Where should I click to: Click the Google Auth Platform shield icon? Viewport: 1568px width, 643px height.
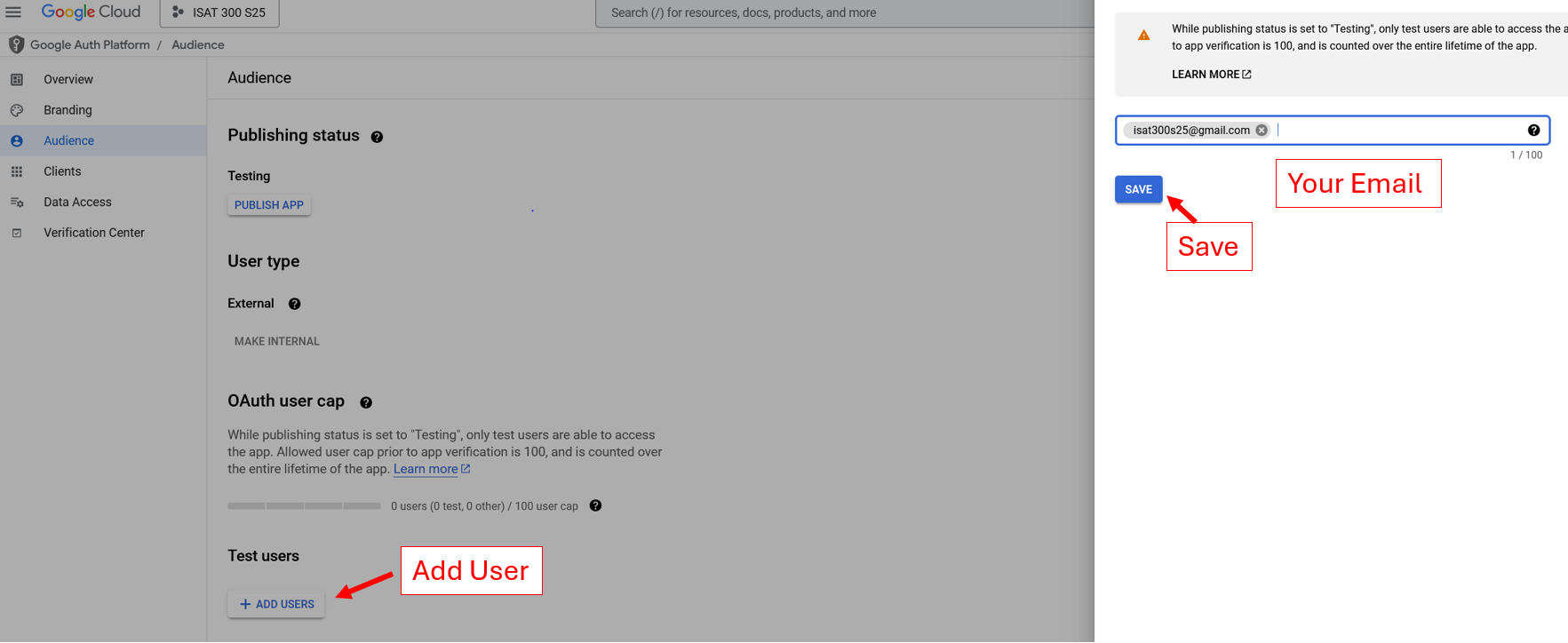[16, 44]
